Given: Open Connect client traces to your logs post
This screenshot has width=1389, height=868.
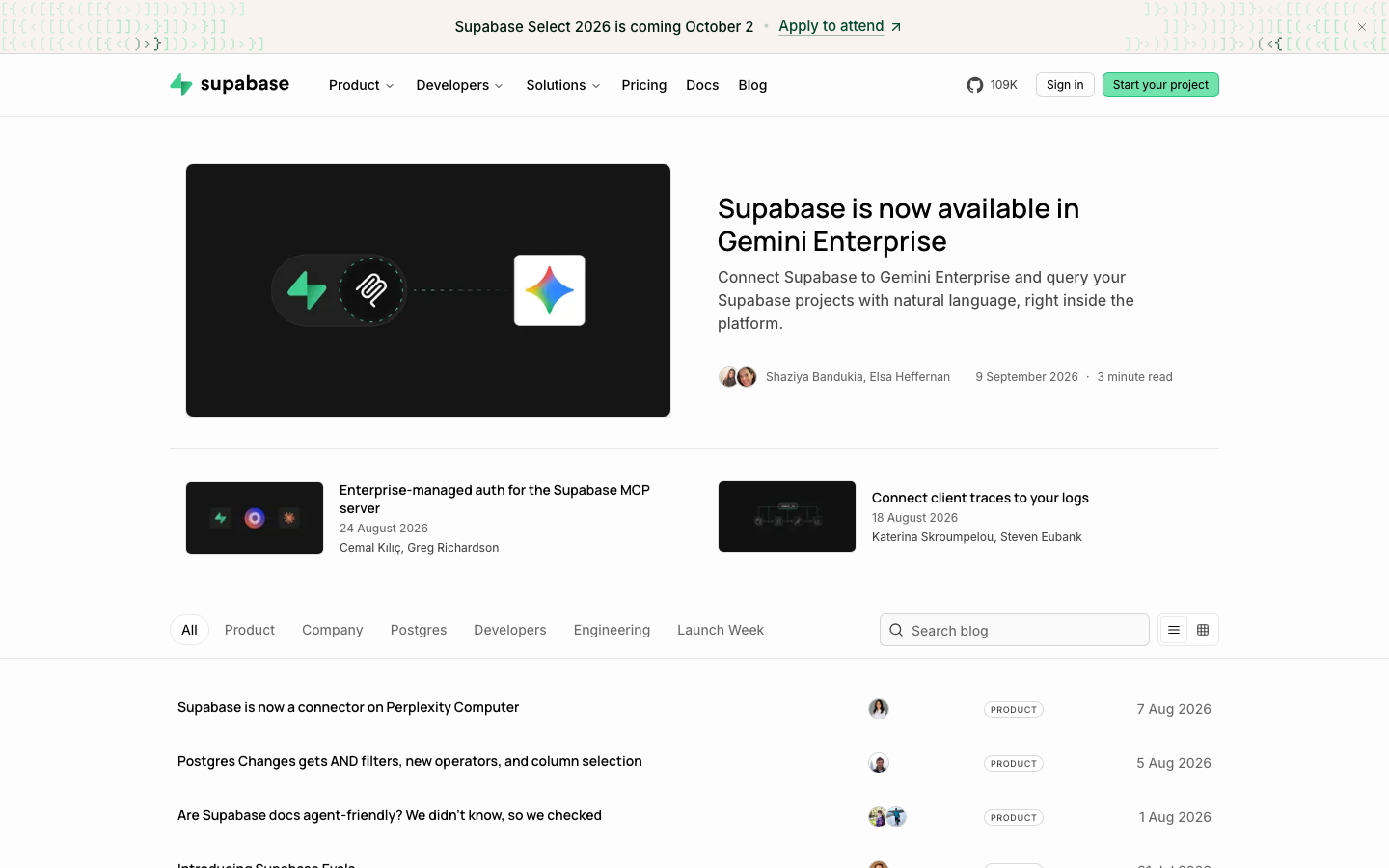Looking at the screenshot, I should click(980, 498).
